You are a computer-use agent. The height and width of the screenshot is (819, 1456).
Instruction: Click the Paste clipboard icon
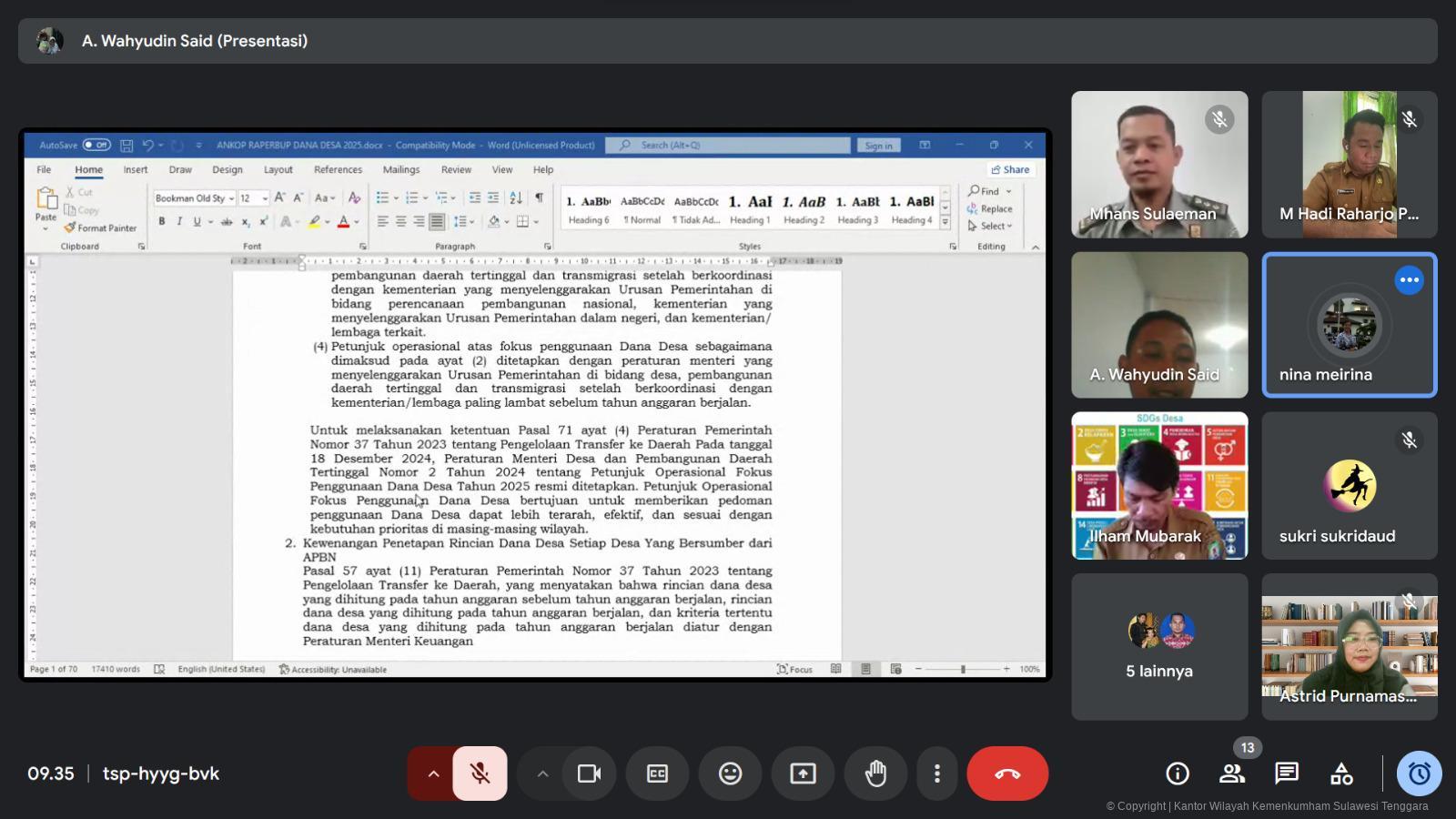coord(46,198)
